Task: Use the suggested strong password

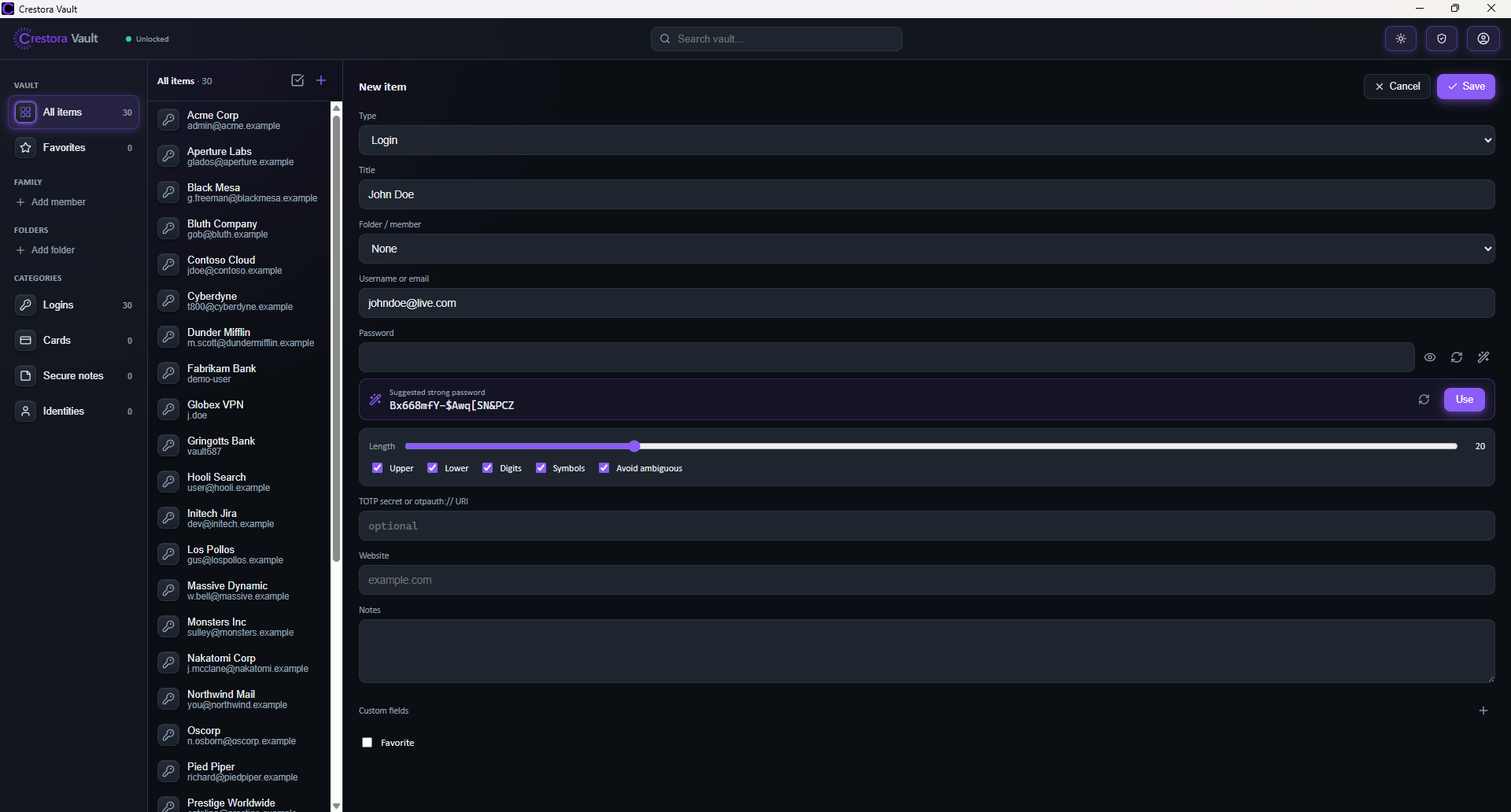Action: coord(1464,400)
